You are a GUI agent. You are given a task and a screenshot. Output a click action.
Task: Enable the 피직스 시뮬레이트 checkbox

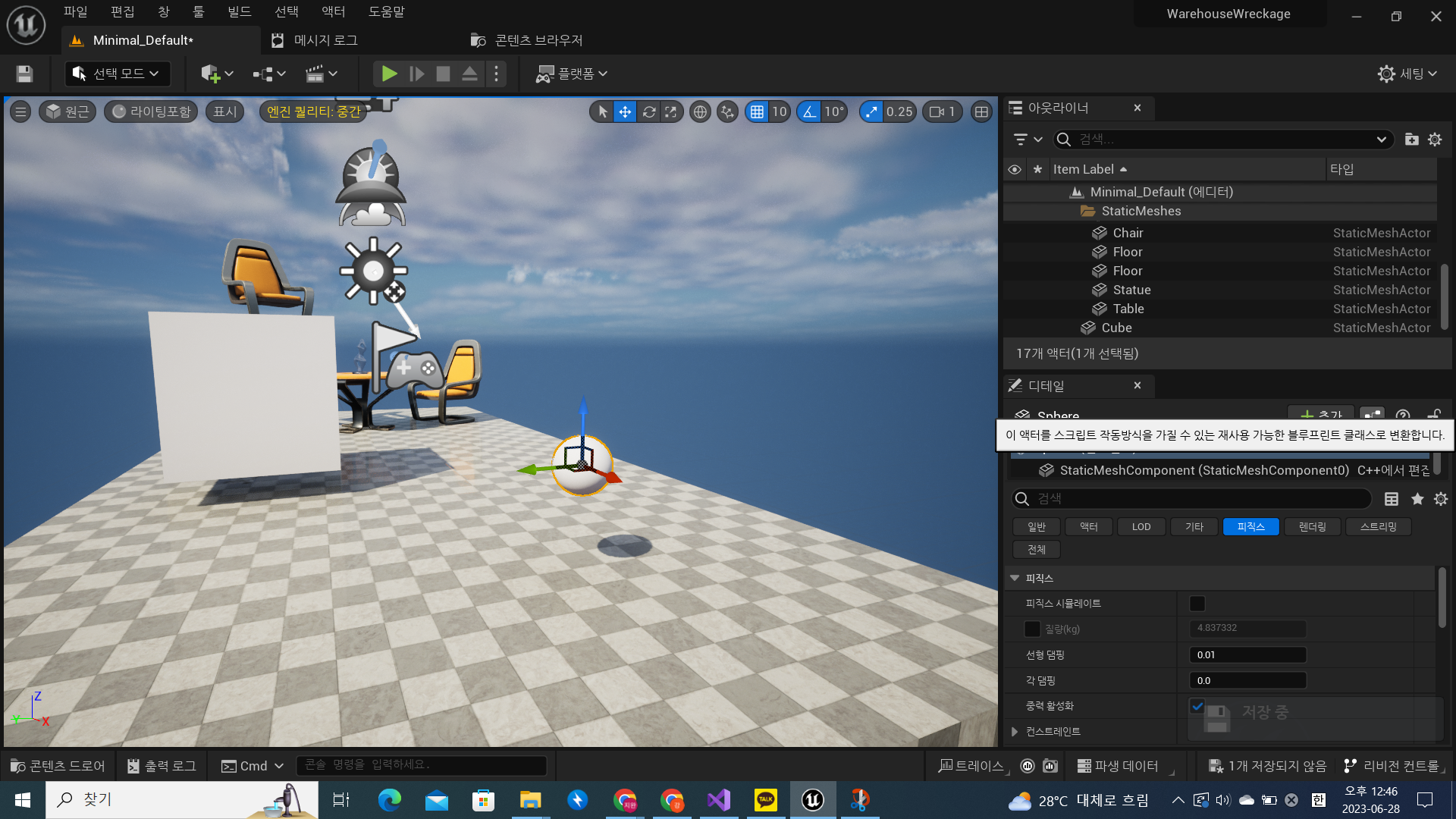(x=1197, y=604)
